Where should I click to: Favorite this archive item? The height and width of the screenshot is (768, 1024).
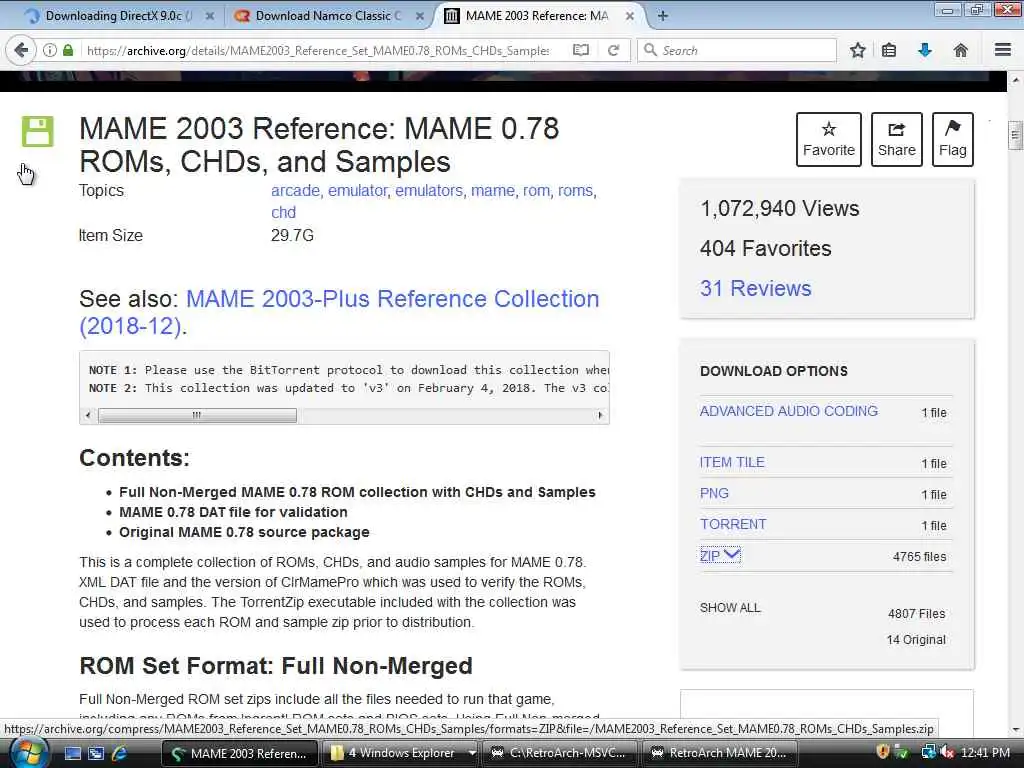coord(829,139)
